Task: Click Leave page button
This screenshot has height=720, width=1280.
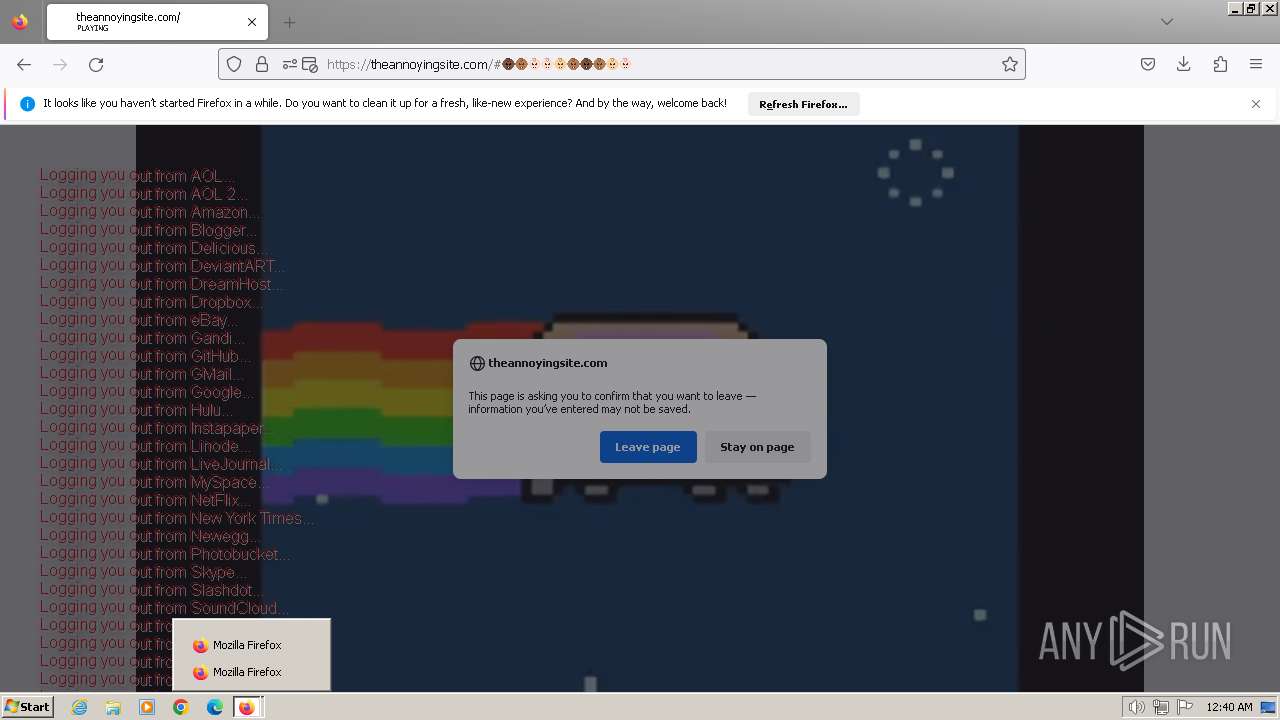Action: (648, 447)
